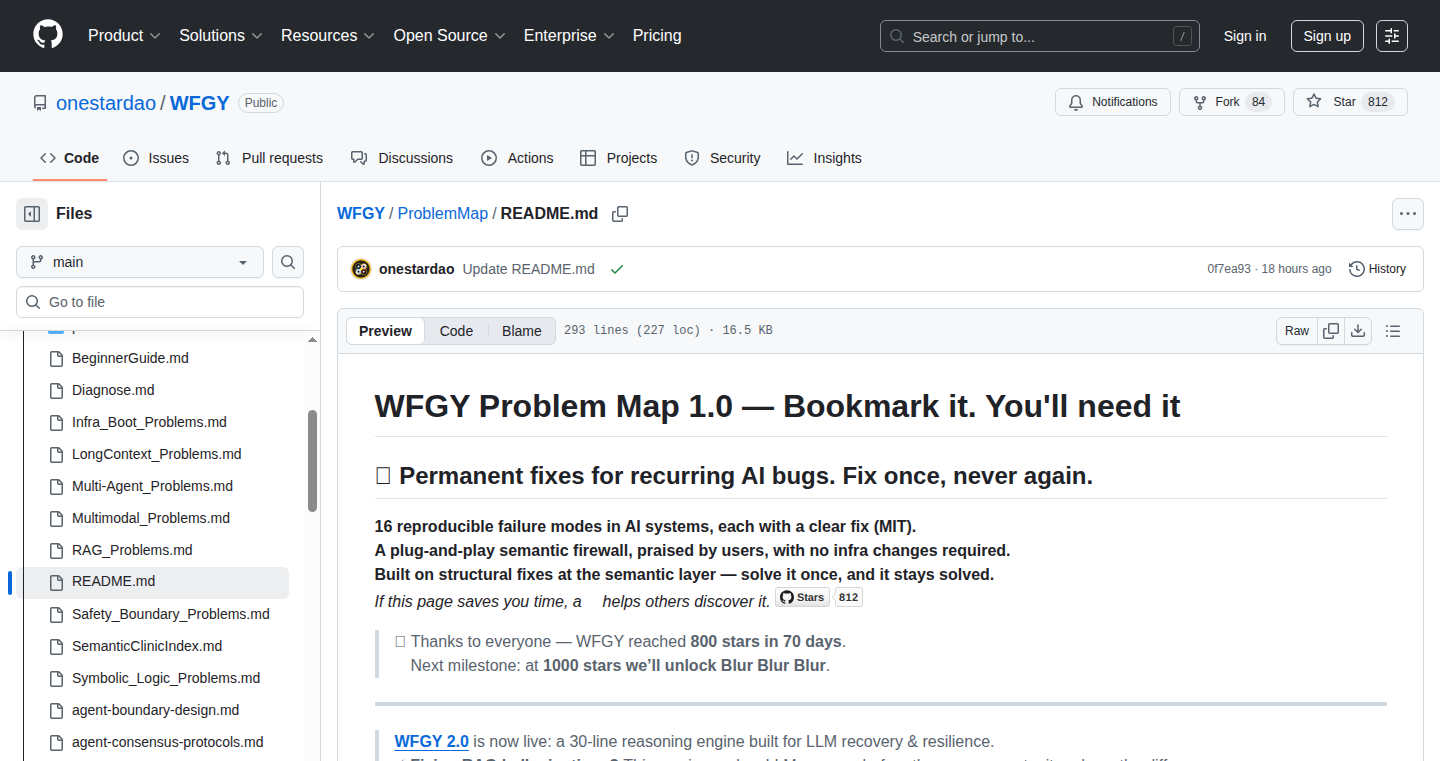Select the Preview view toggle
This screenshot has width=1440, height=761.
[x=386, y=331]
